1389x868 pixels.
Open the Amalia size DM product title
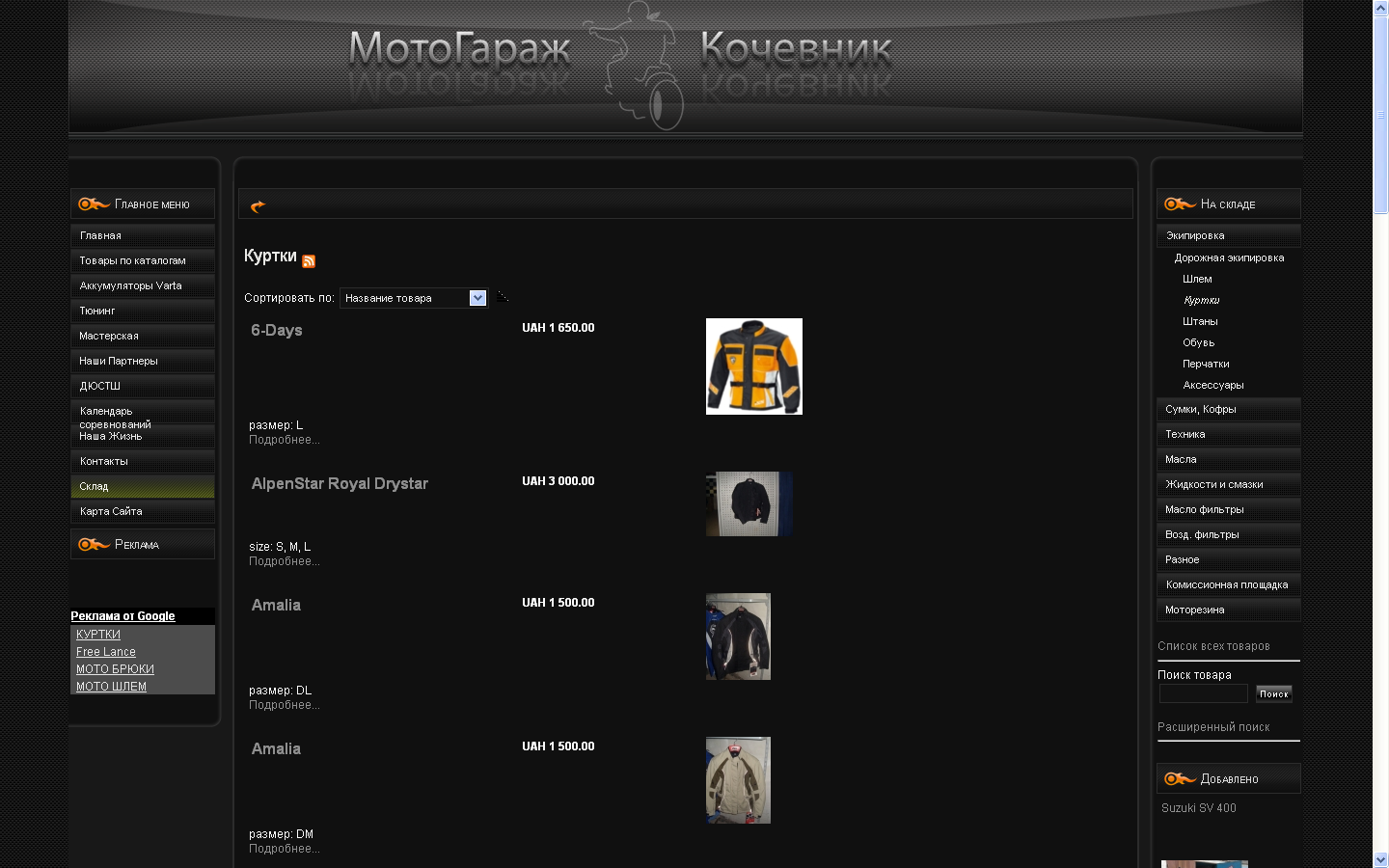(276, 748)
